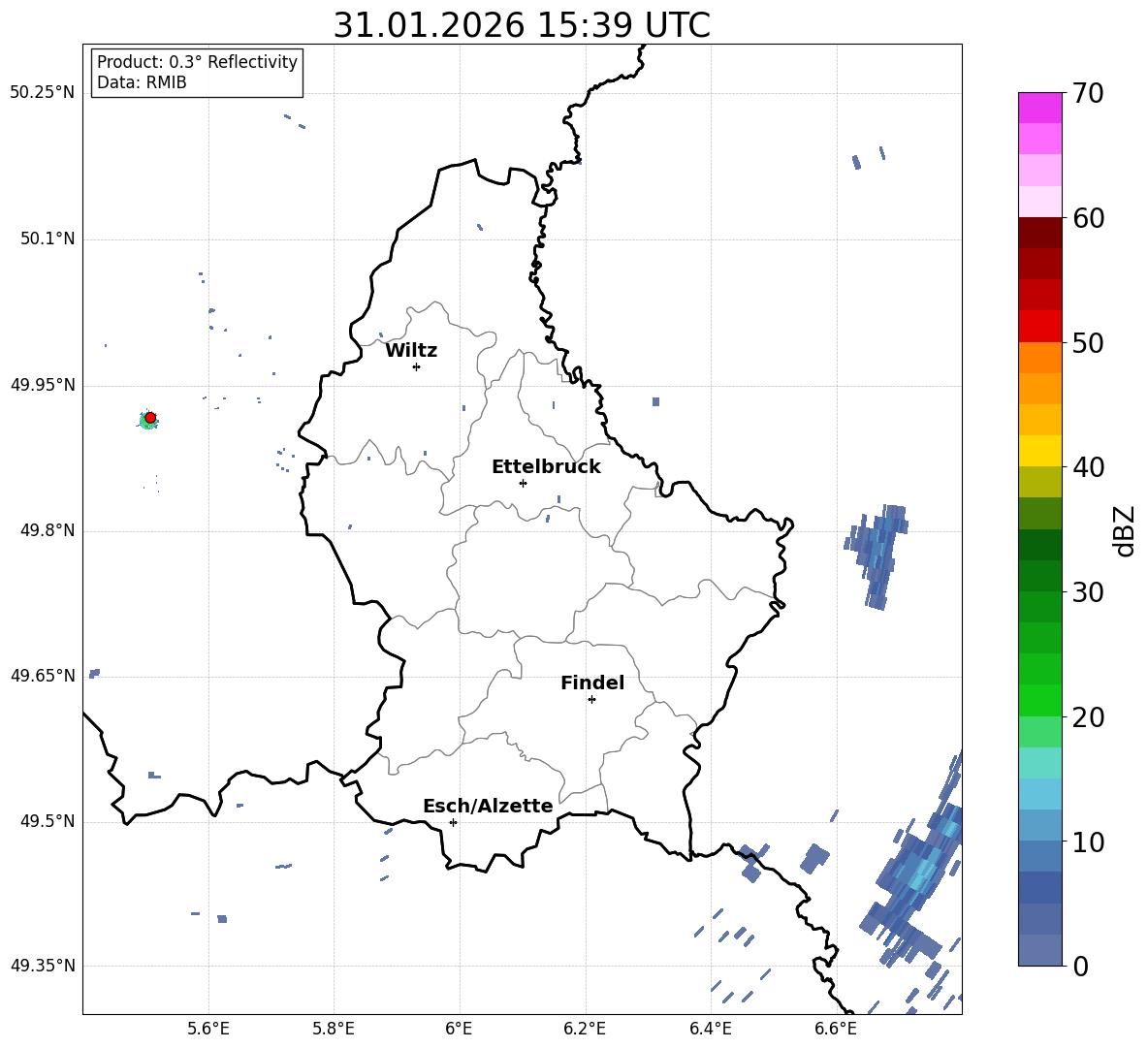The width and height of the screenshot is (1148, 1048).
Task: Click the 5.6°E longitude tick label
Action: click(208, 1029)
